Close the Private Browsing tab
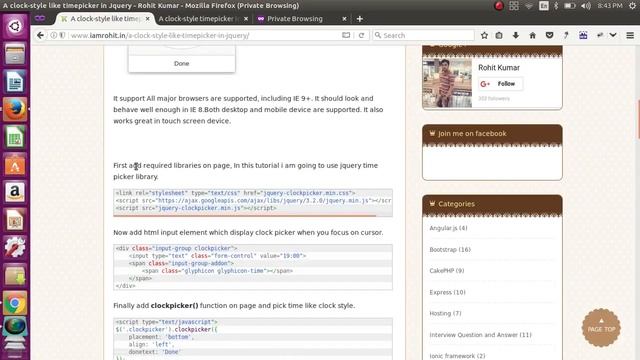 344,19
